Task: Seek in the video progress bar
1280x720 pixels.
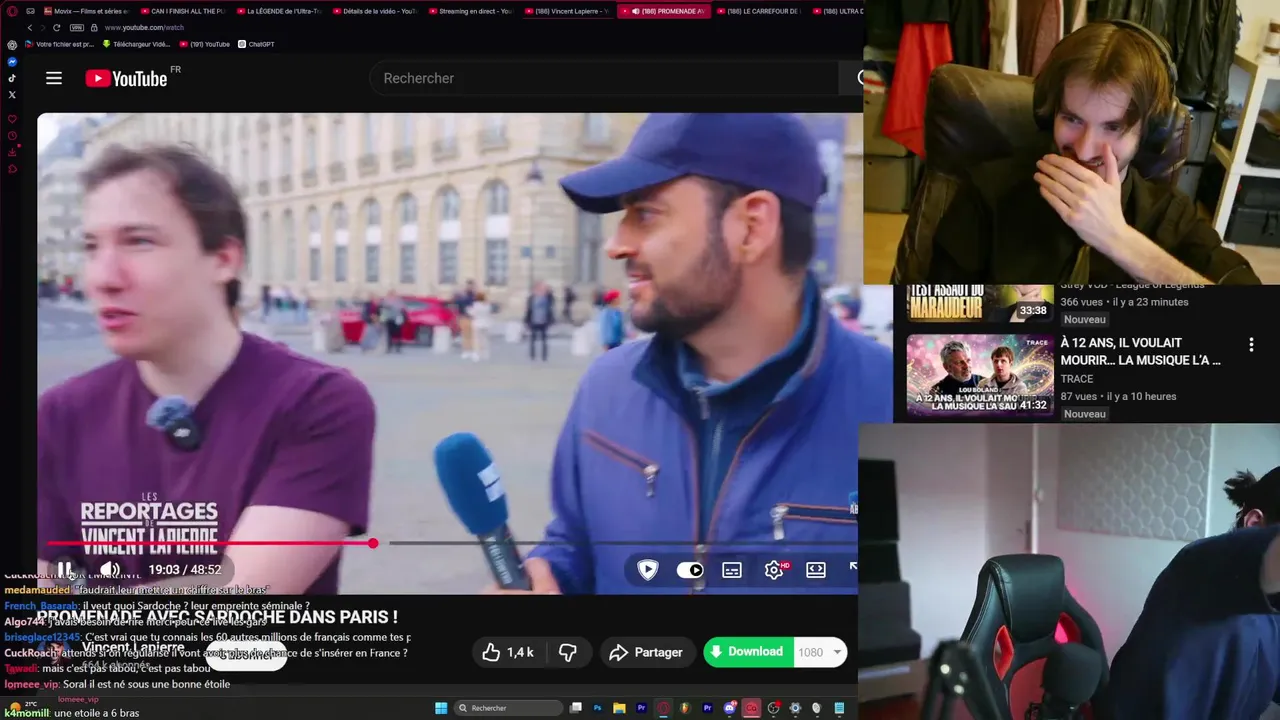Action: tap(452, 543)
